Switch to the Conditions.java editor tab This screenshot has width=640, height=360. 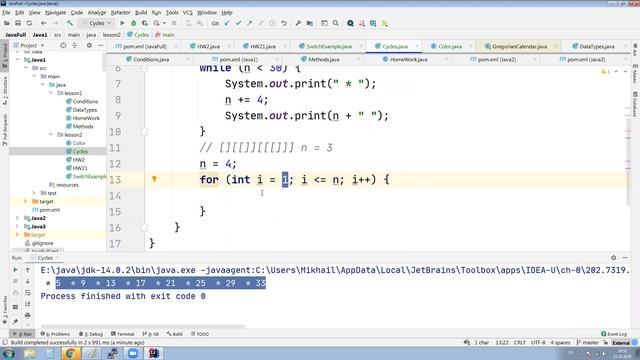pos(151,59)
